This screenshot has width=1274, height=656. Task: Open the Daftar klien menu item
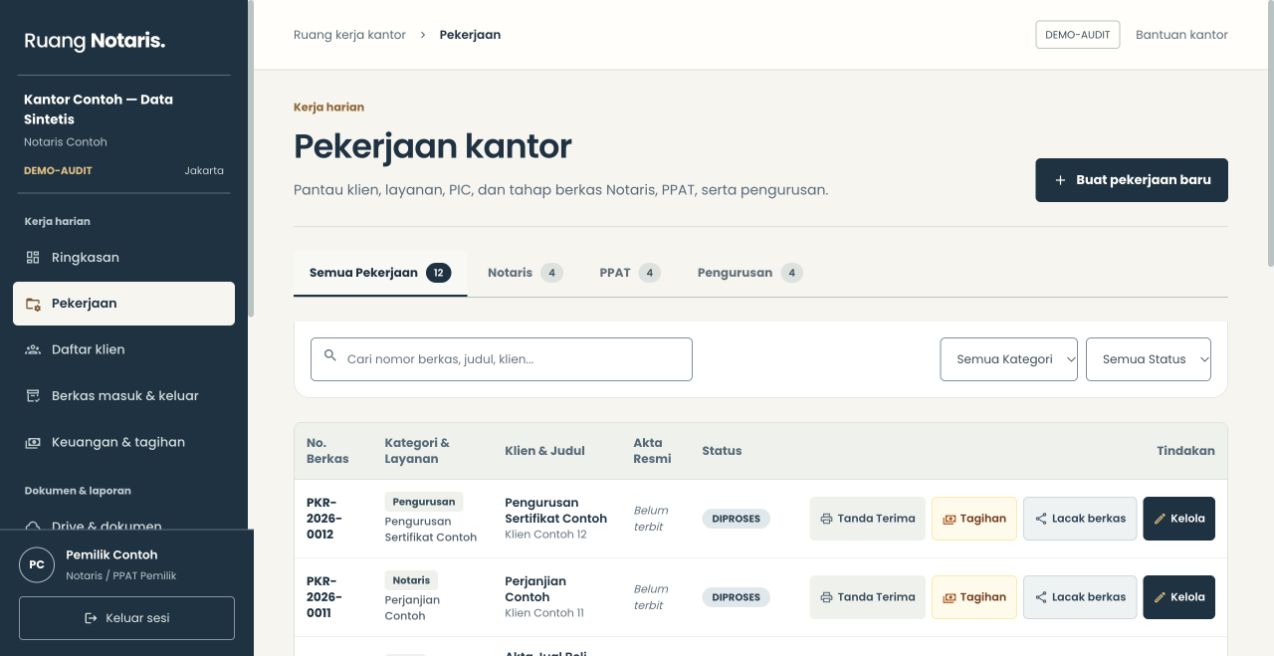124,350
